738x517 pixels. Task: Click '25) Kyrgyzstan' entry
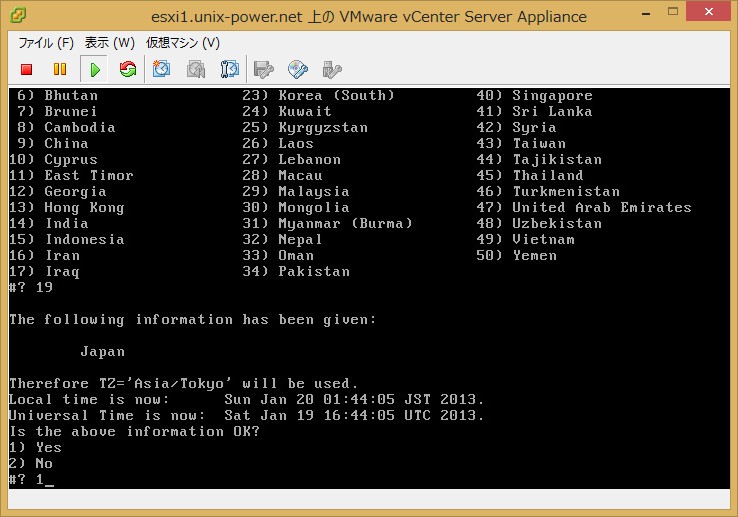[x=305, y=127]
